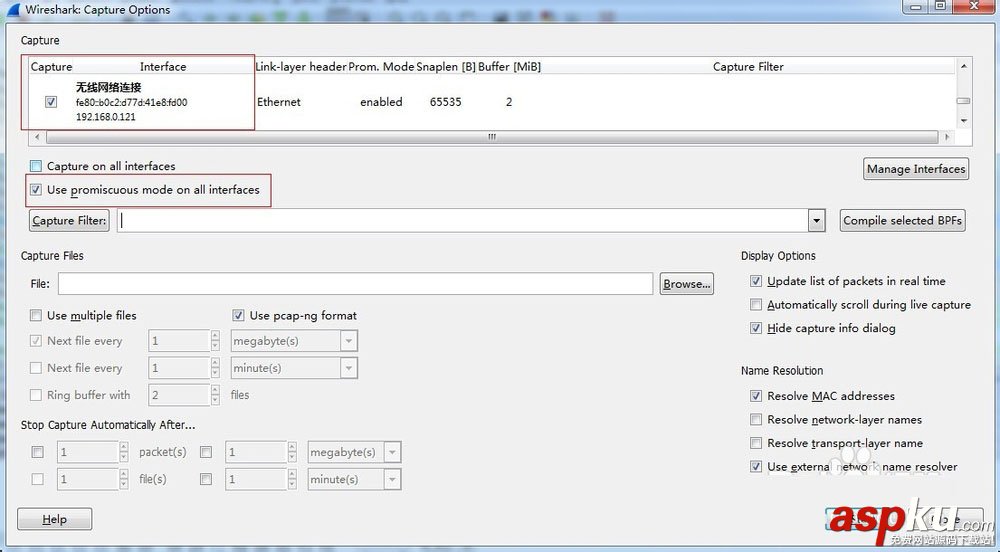Uncheck Update list of packets in real time
The height and width of the screenshot is (552, 1000).
756,281
